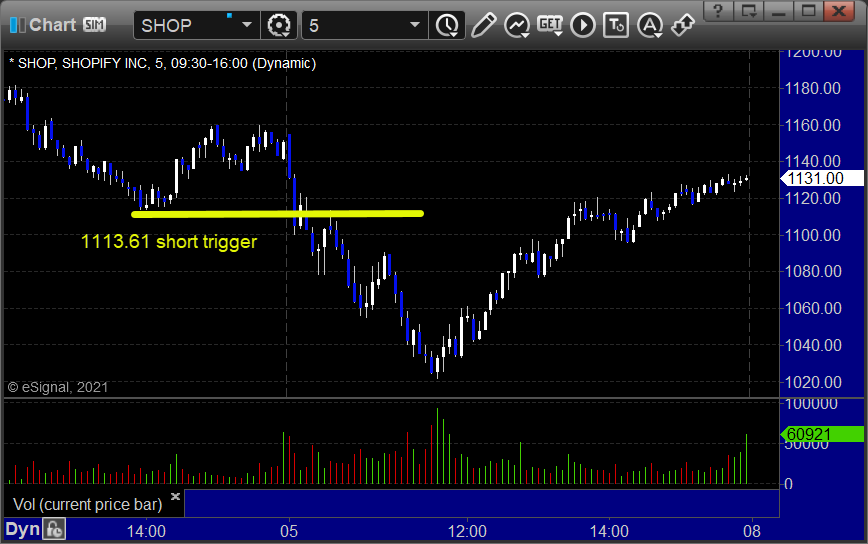Click the 1131.00 current price marker
The image size is (868, 544).
(x=822, y=178)
